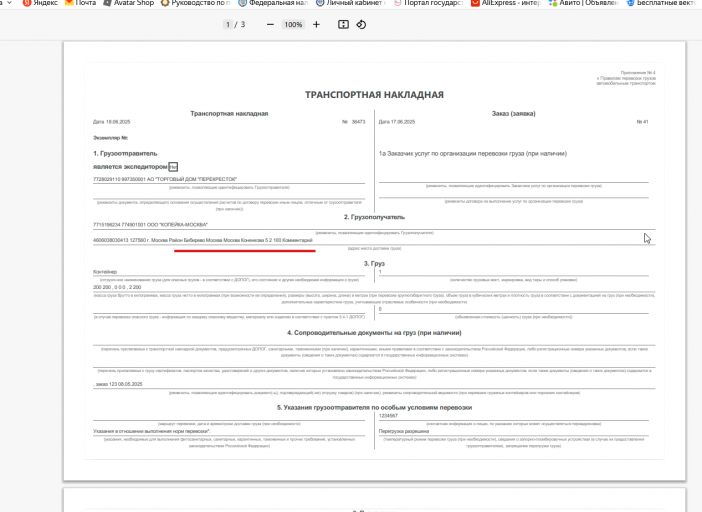Click the '1. Грузоотправитель' heading
The height and width of the screenshot is (512, 702).
pos(125,154)
